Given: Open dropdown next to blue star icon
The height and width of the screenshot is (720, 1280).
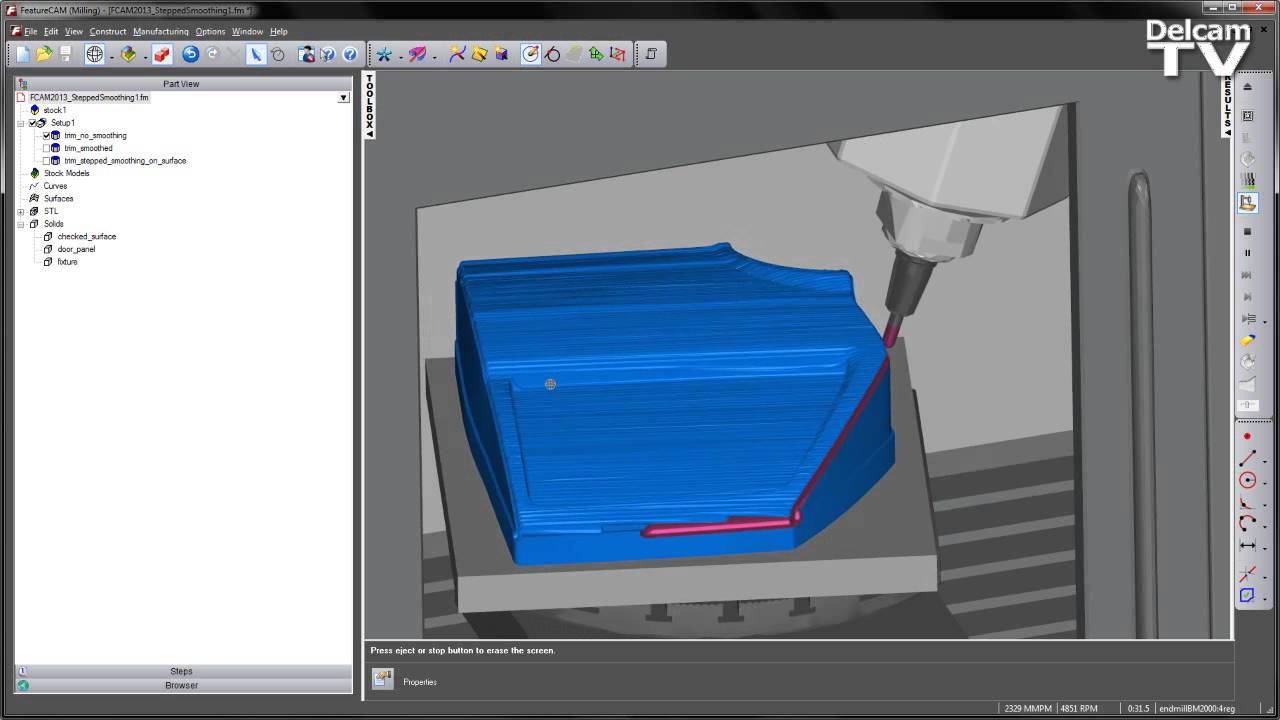Looking at the screenshot, I should coord(400,56).
